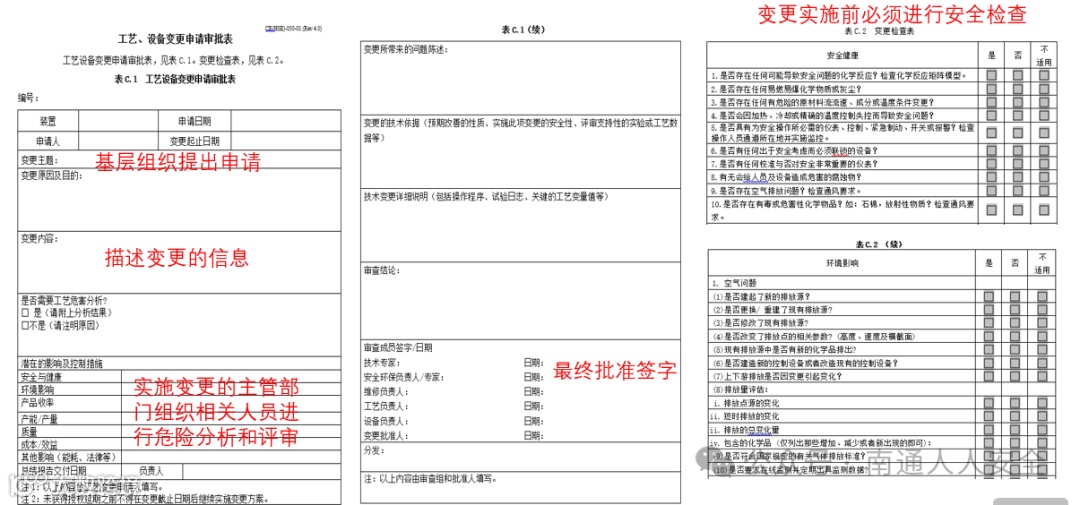Select the text 是否需要工艺危害分析?

(x=65, y=301)
